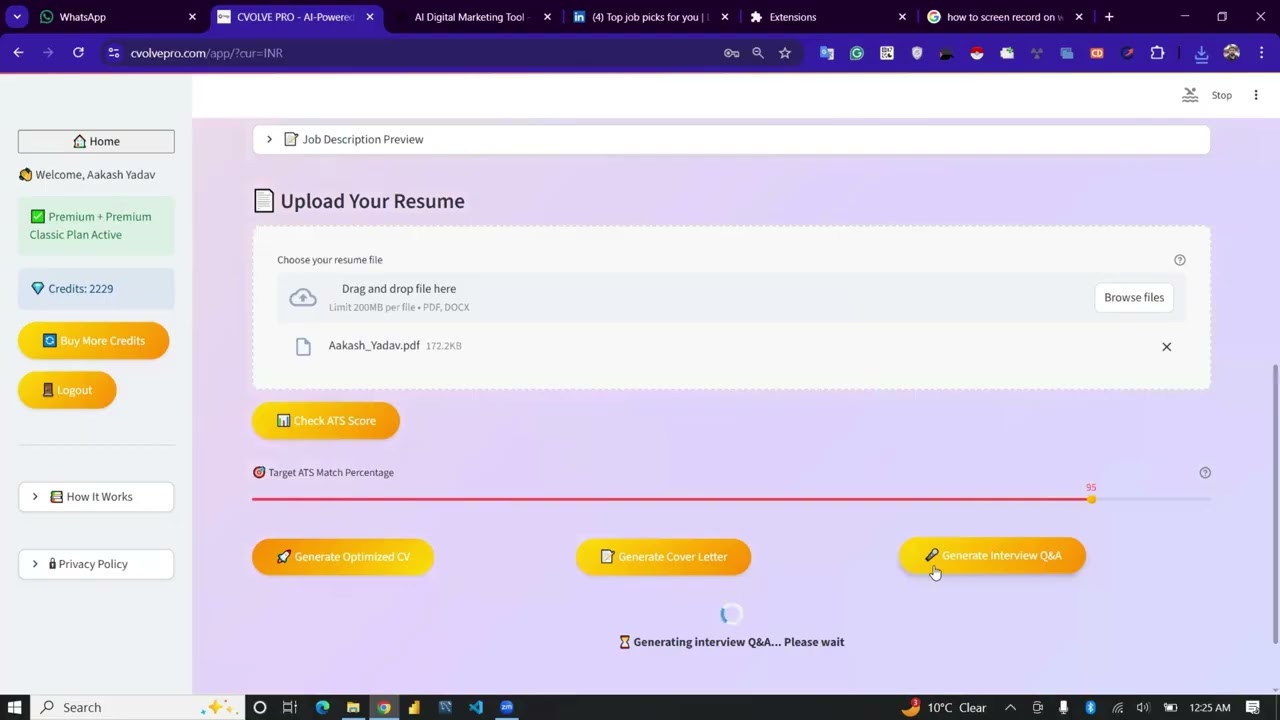Open the Extensions puzzle menu
The image size is (1280, 720).
click(x=1157, y=53)
